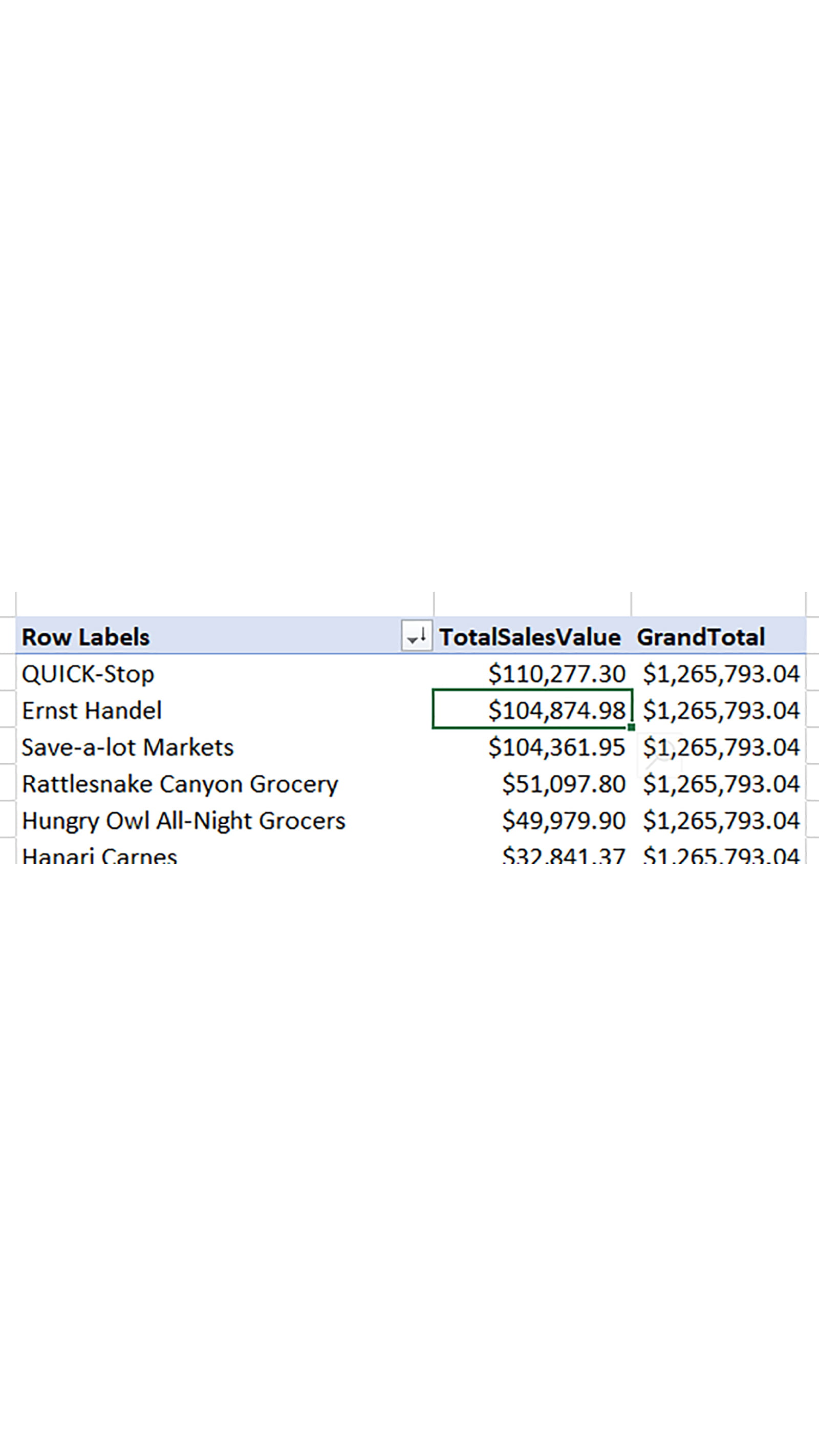Select the GrandTotal value in QUICK-Stop row
Screen dimensions: 819x1456
(721, 674)
